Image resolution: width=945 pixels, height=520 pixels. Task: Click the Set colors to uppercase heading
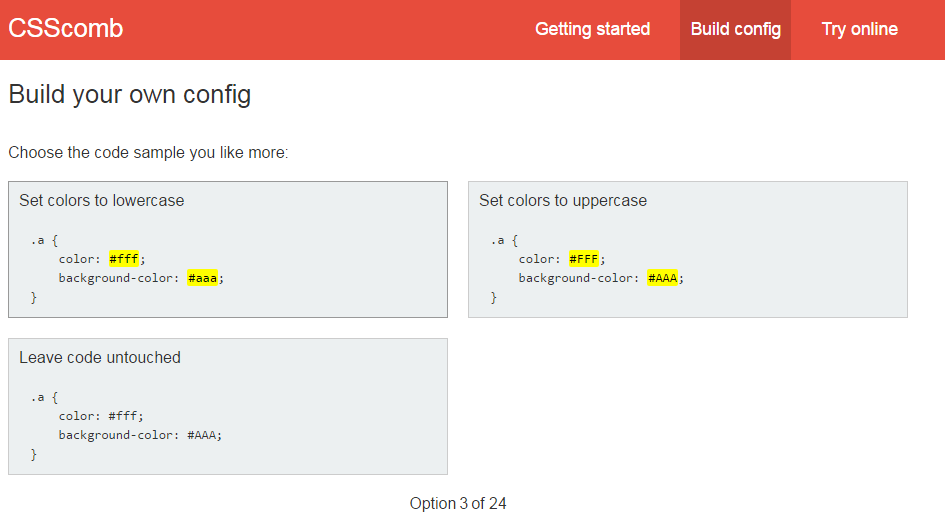tap(563, 201)
